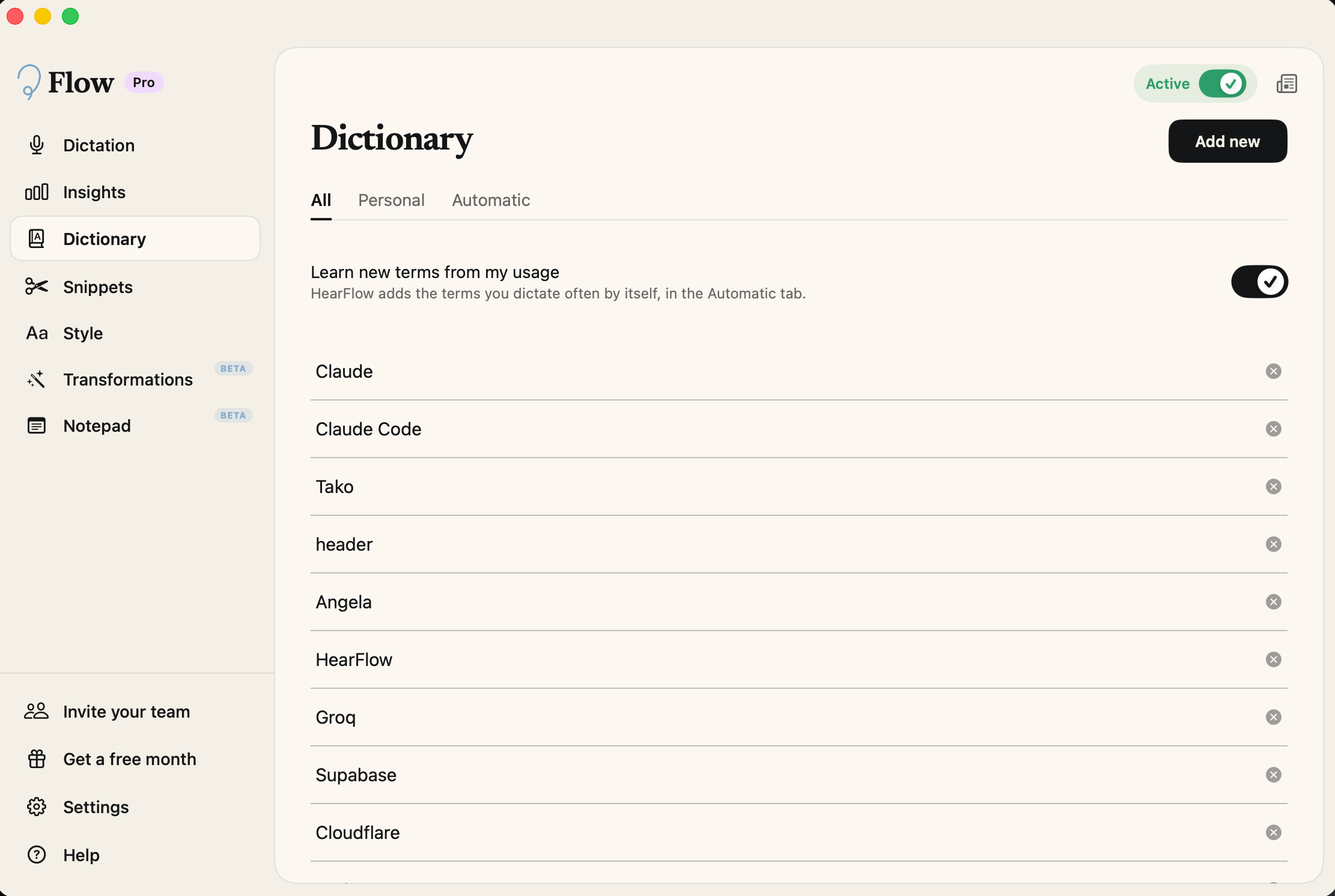Delete the Groq dictionary term
1335x896 pixels.
1274,717
